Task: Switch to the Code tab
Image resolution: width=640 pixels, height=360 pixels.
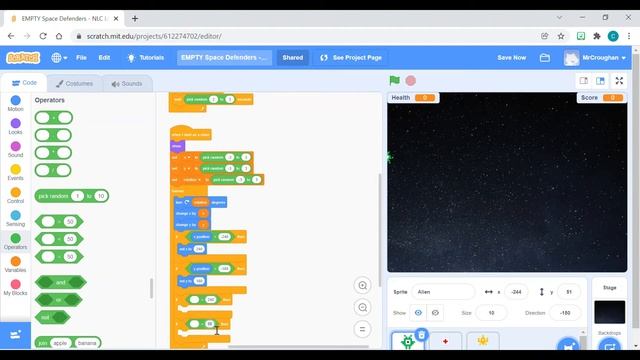Action: [24, 83]
